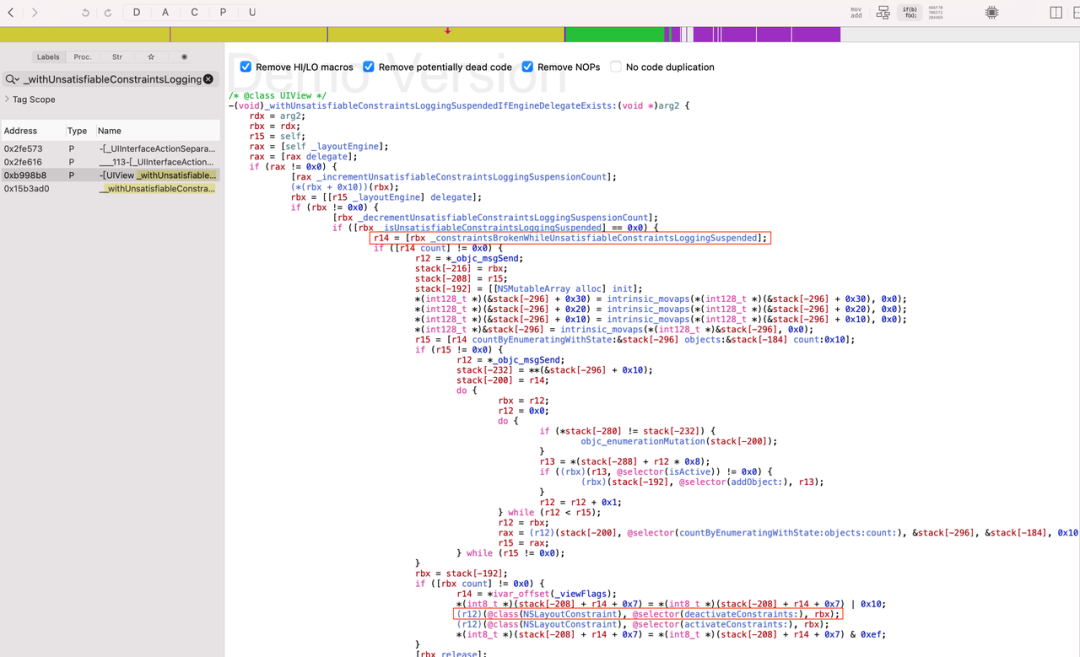Mark selection as procedure with P
The image size is (1080, 657).
click(223, 12)
